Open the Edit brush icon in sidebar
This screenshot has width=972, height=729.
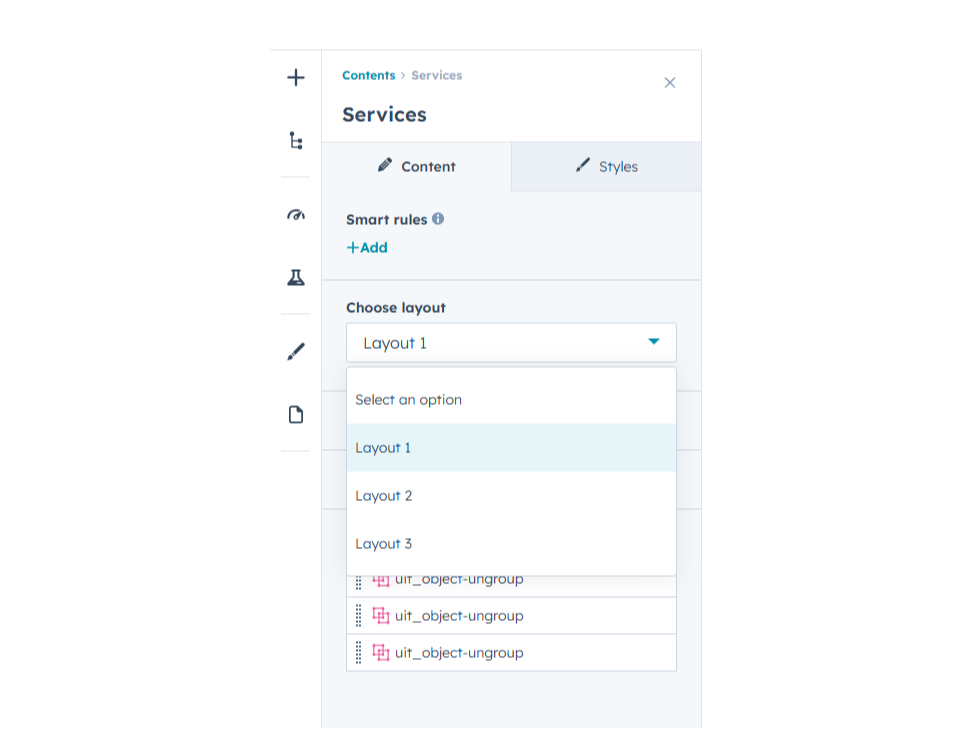point(296,352)
